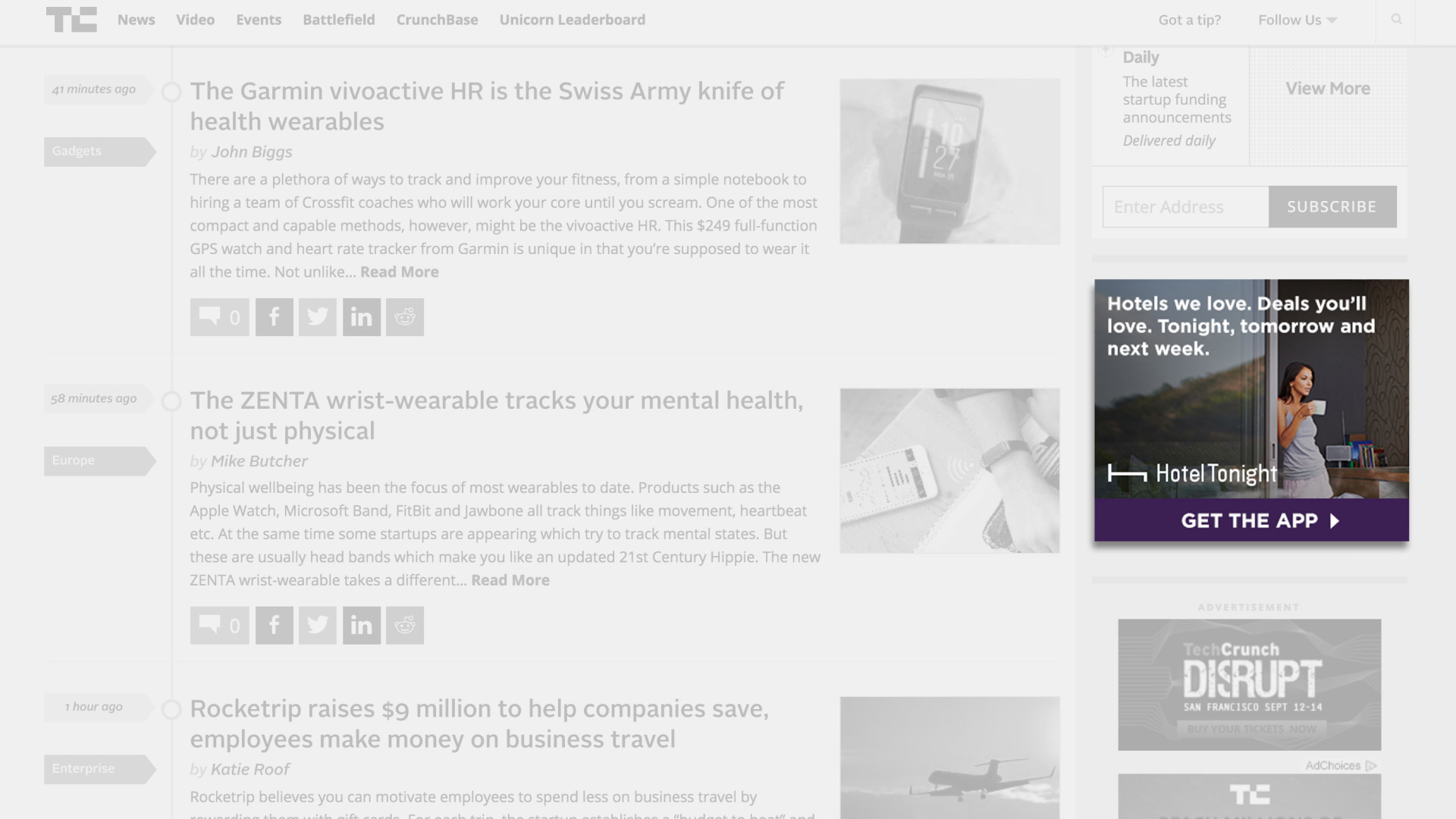The width and height of the screenshot is (1456, 819).
Task: Share Garmin article on Reddit
Action: click(405, 317)
